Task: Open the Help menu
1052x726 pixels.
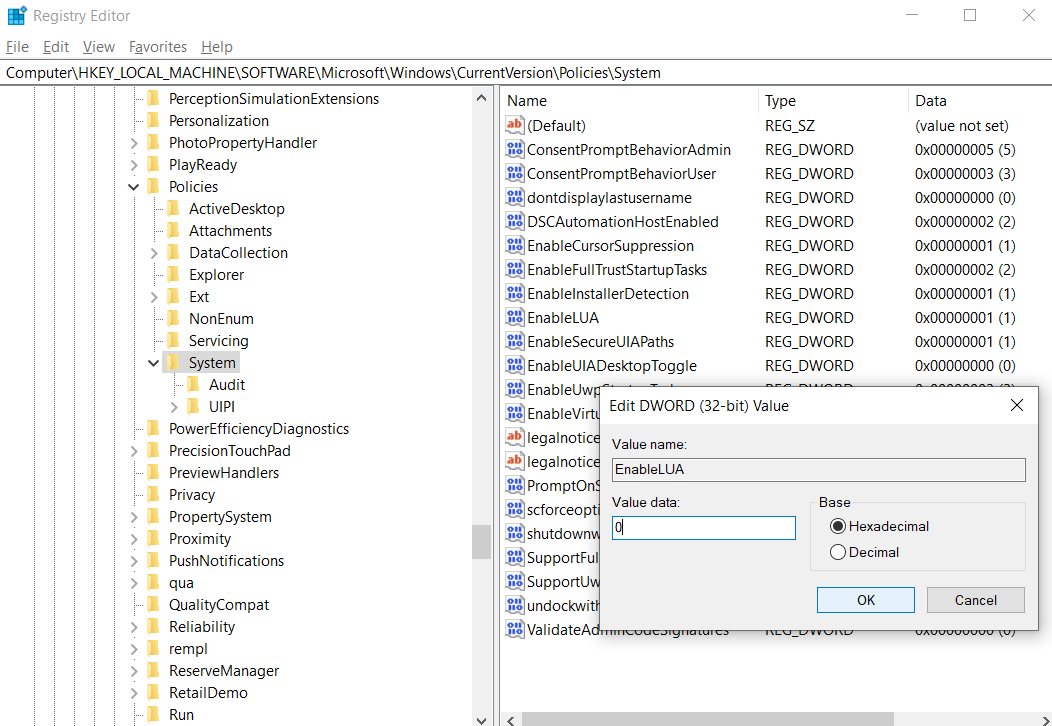Action: (217, 47)
